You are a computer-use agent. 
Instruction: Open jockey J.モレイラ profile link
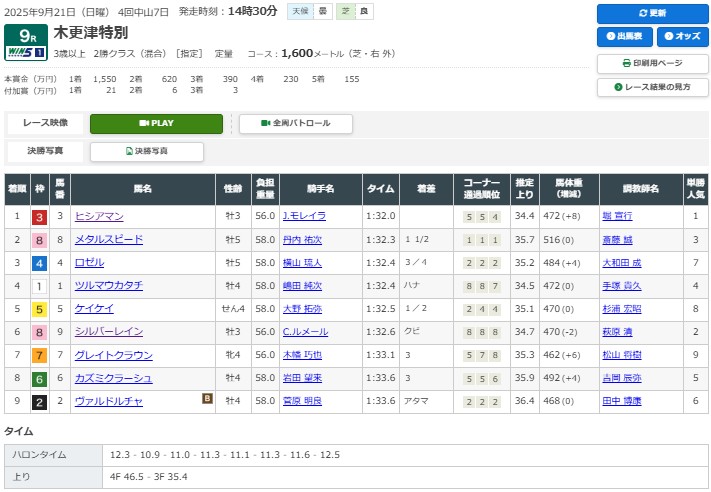click(304, 216)
